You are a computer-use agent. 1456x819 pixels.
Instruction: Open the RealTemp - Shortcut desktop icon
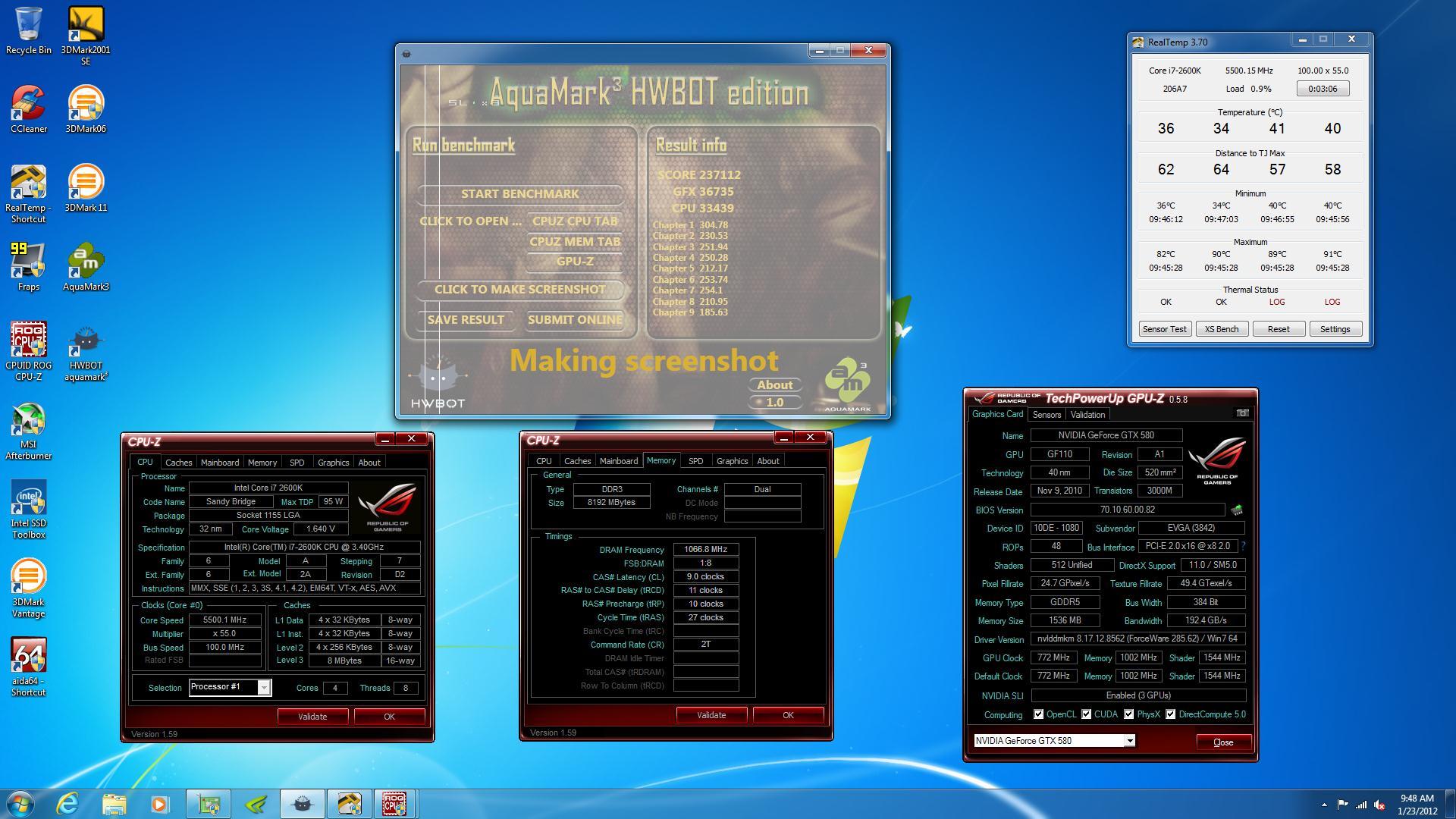tap(28, 194)
